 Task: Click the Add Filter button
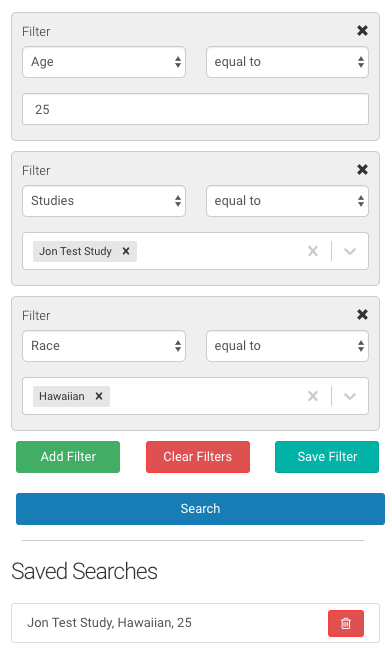68,457
